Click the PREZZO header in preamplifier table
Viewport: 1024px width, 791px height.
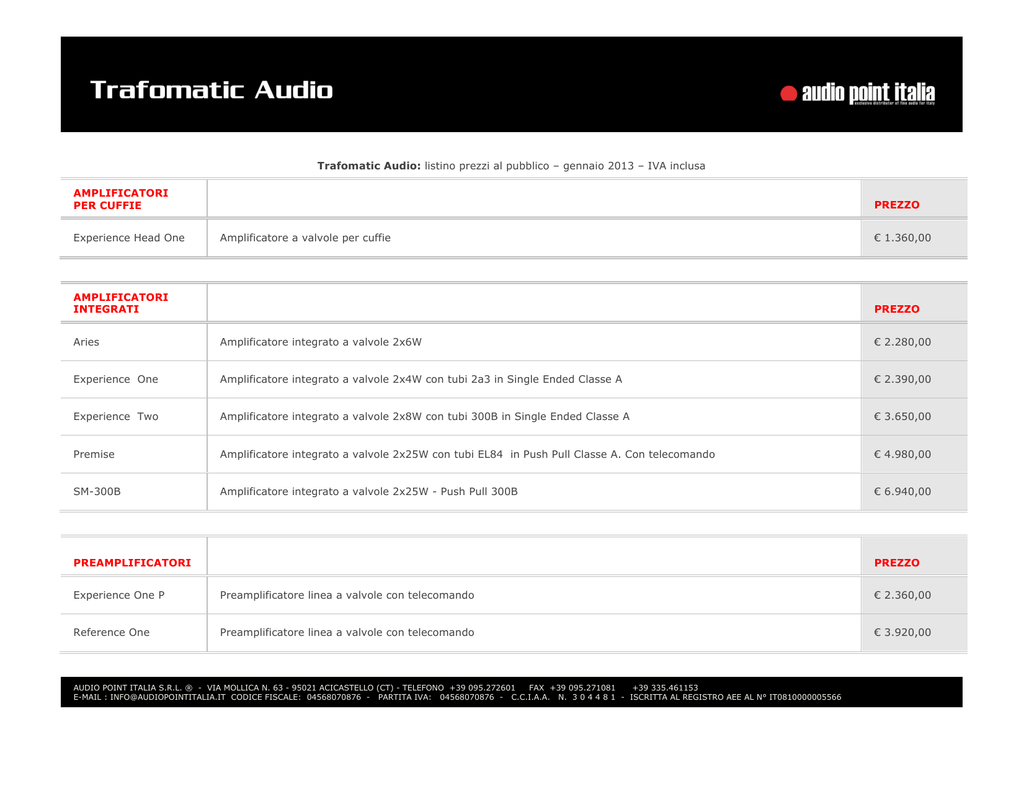click(x=897, y=562)
